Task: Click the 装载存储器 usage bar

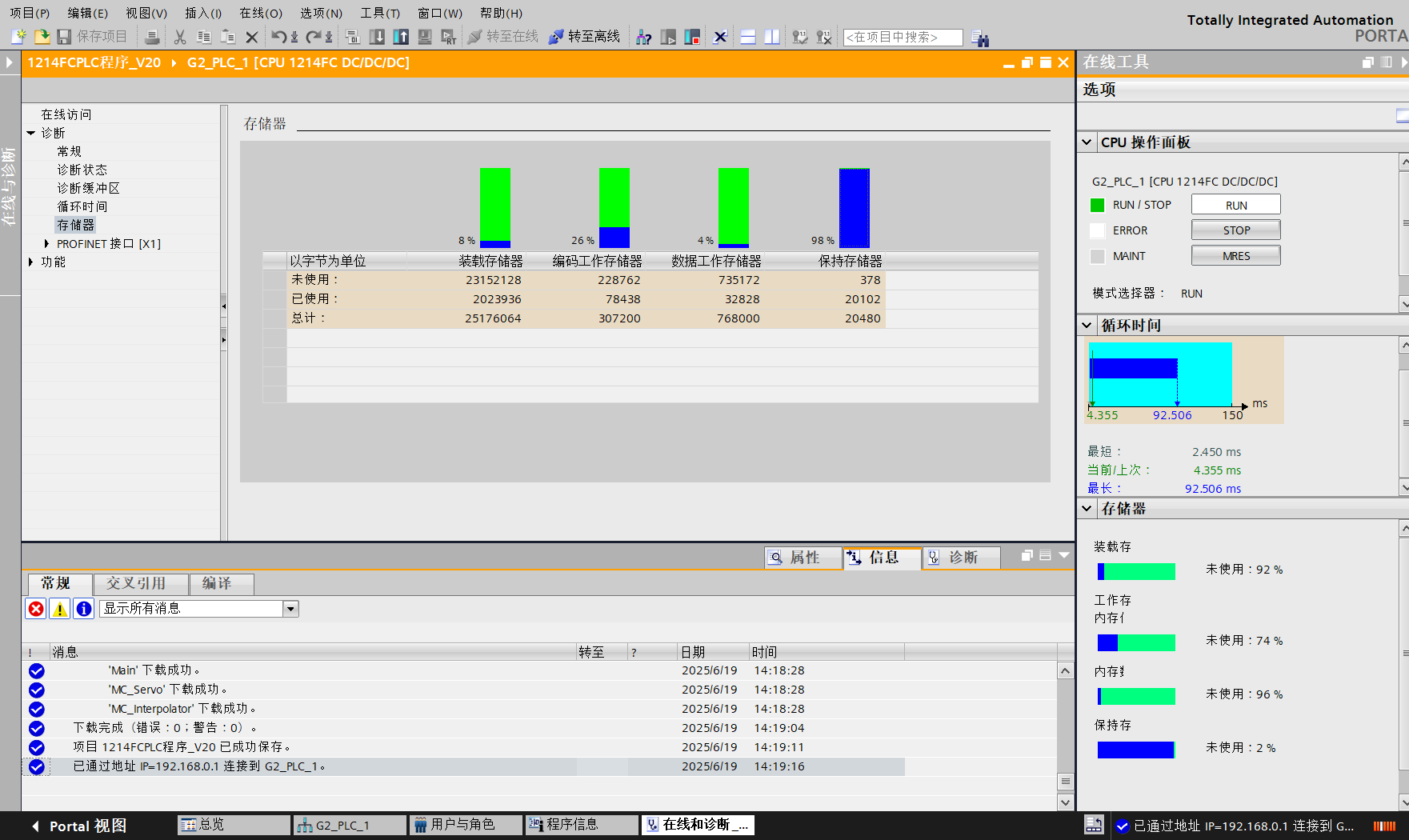Action: tap(494, 207)
